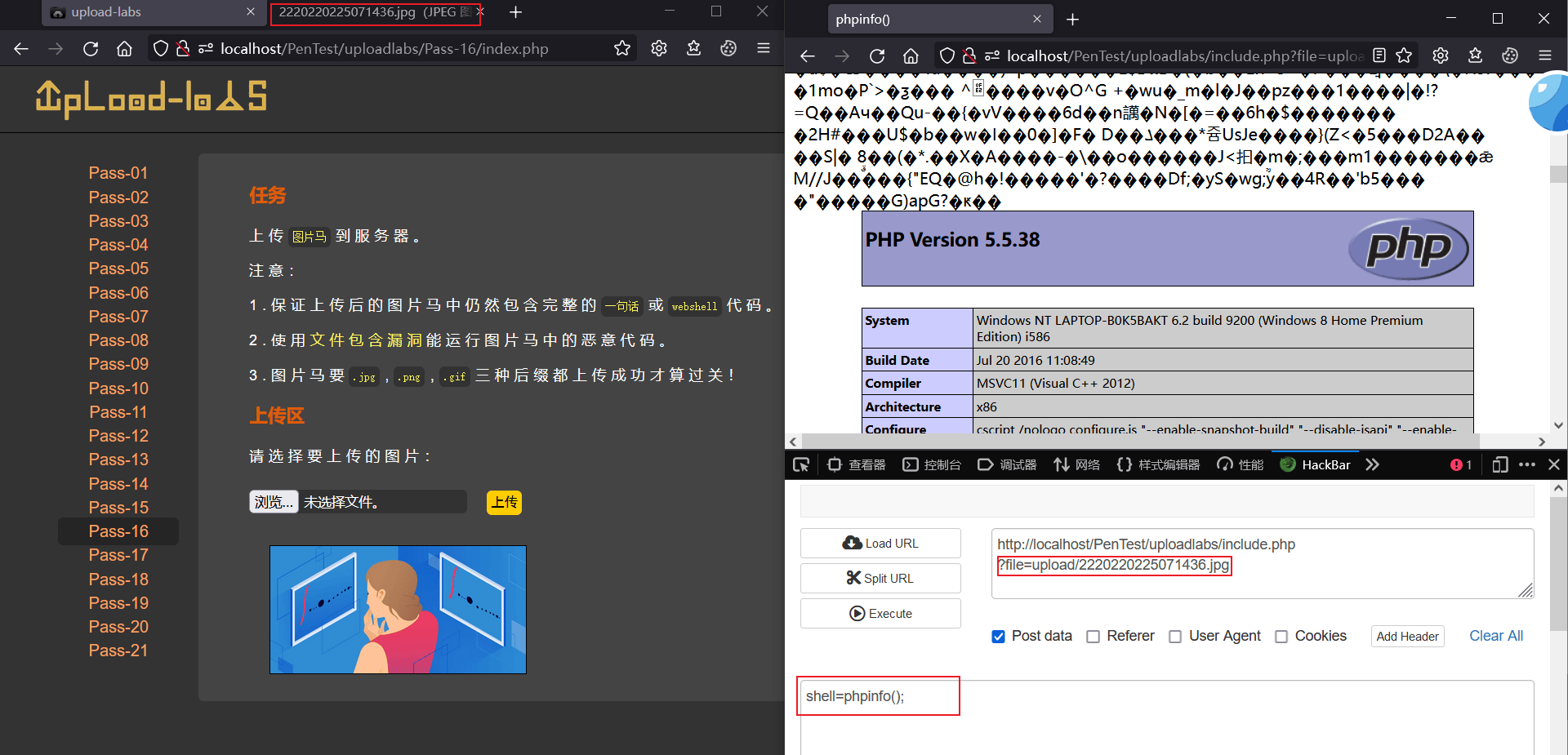Close the developer tools panel
This screenshot has width=1568, height=755.
(x=1554, y=464)
